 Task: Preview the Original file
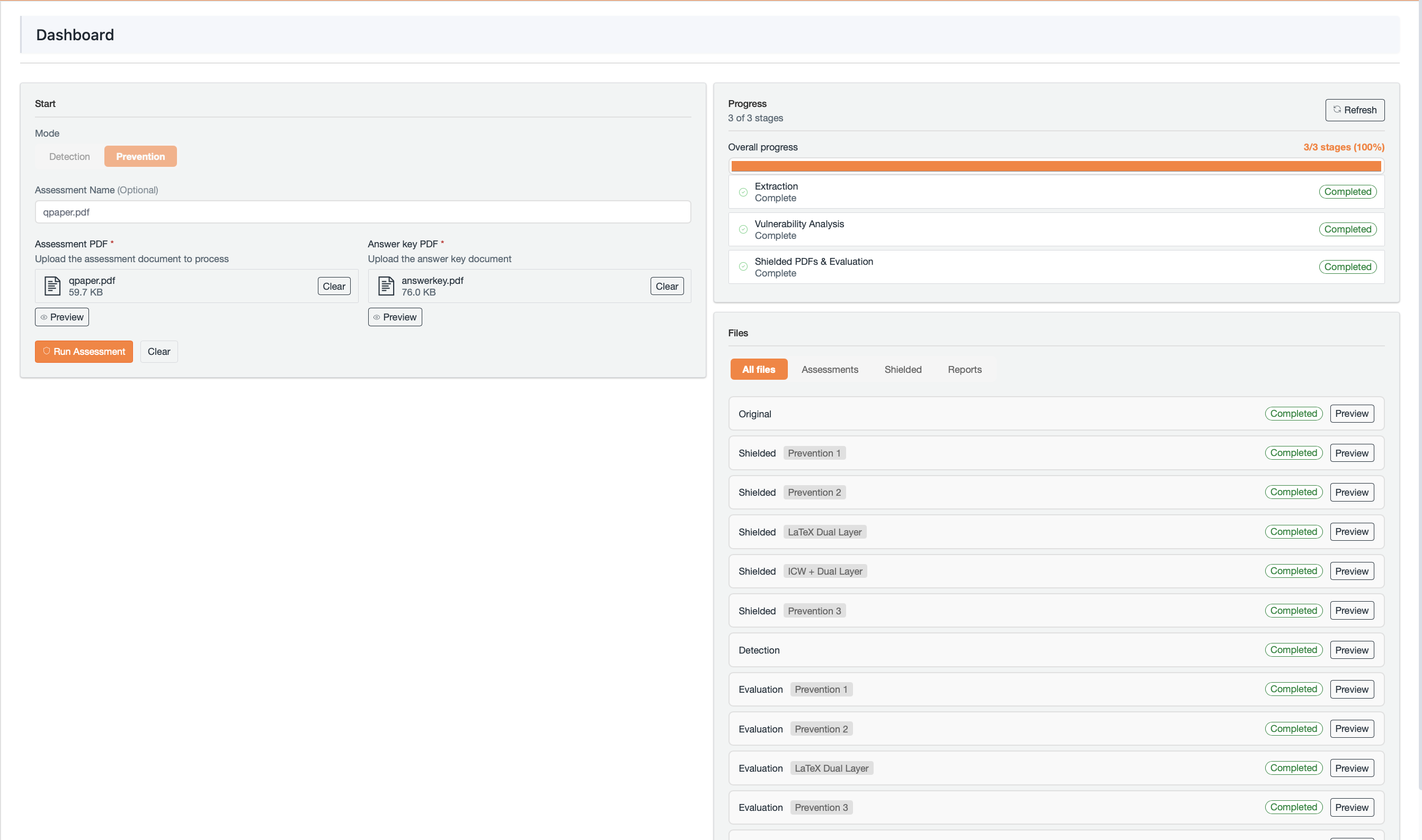point(1351,413)
